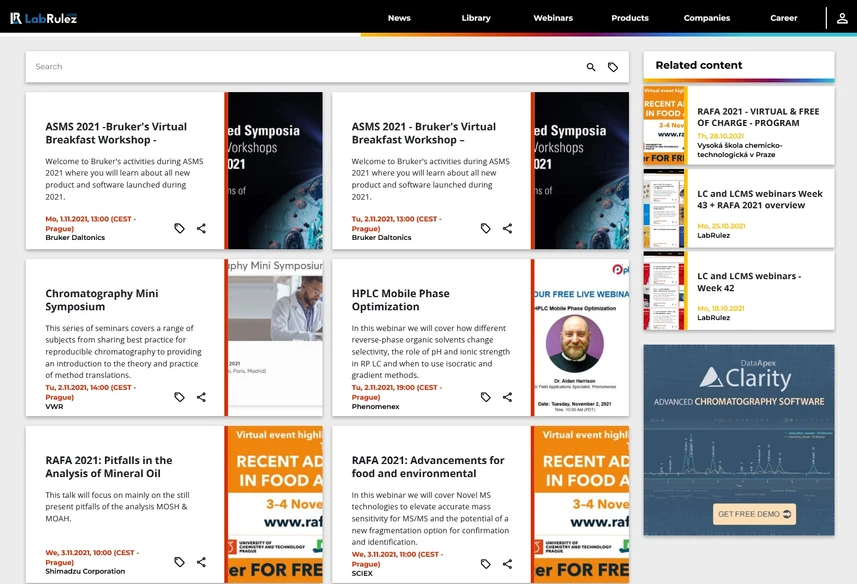The image size is (857, 584).
Task: Click the search magnifier icon
Action: pos(591,67)
